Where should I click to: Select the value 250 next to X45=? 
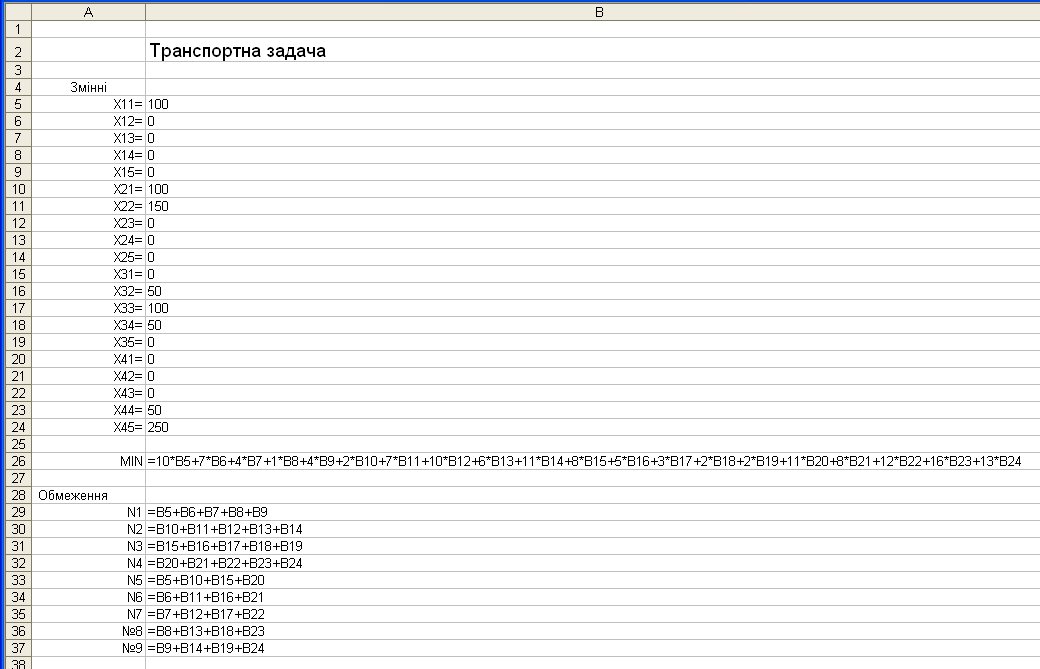(x=592, y=427)
